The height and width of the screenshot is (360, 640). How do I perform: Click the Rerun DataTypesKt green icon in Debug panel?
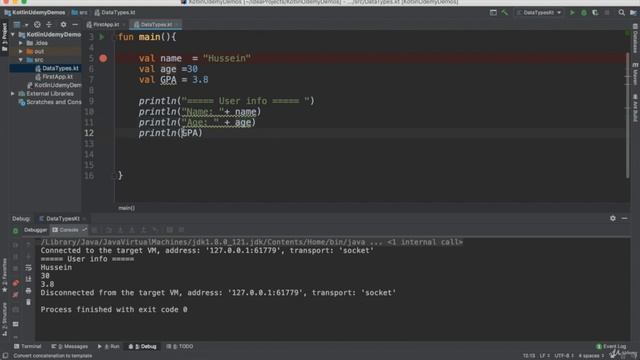pyautogui.click(x=16, y=231)
